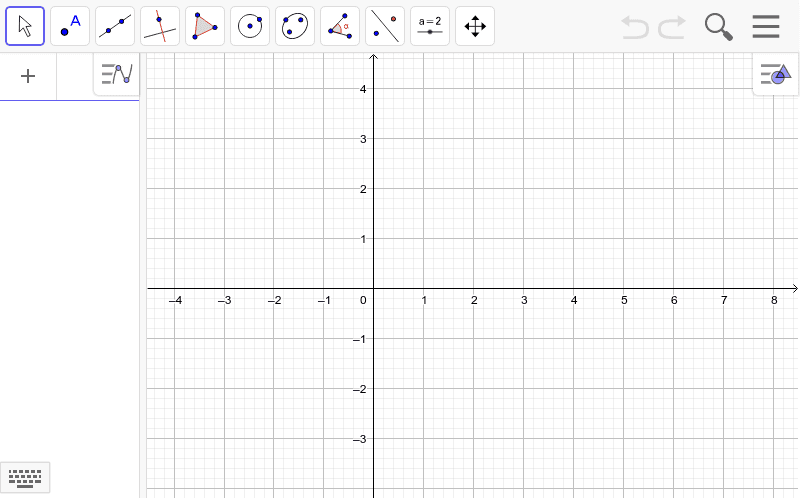Open the search magnifier
This screenshot has height=500, width=800.
click(x=719, y=27)
